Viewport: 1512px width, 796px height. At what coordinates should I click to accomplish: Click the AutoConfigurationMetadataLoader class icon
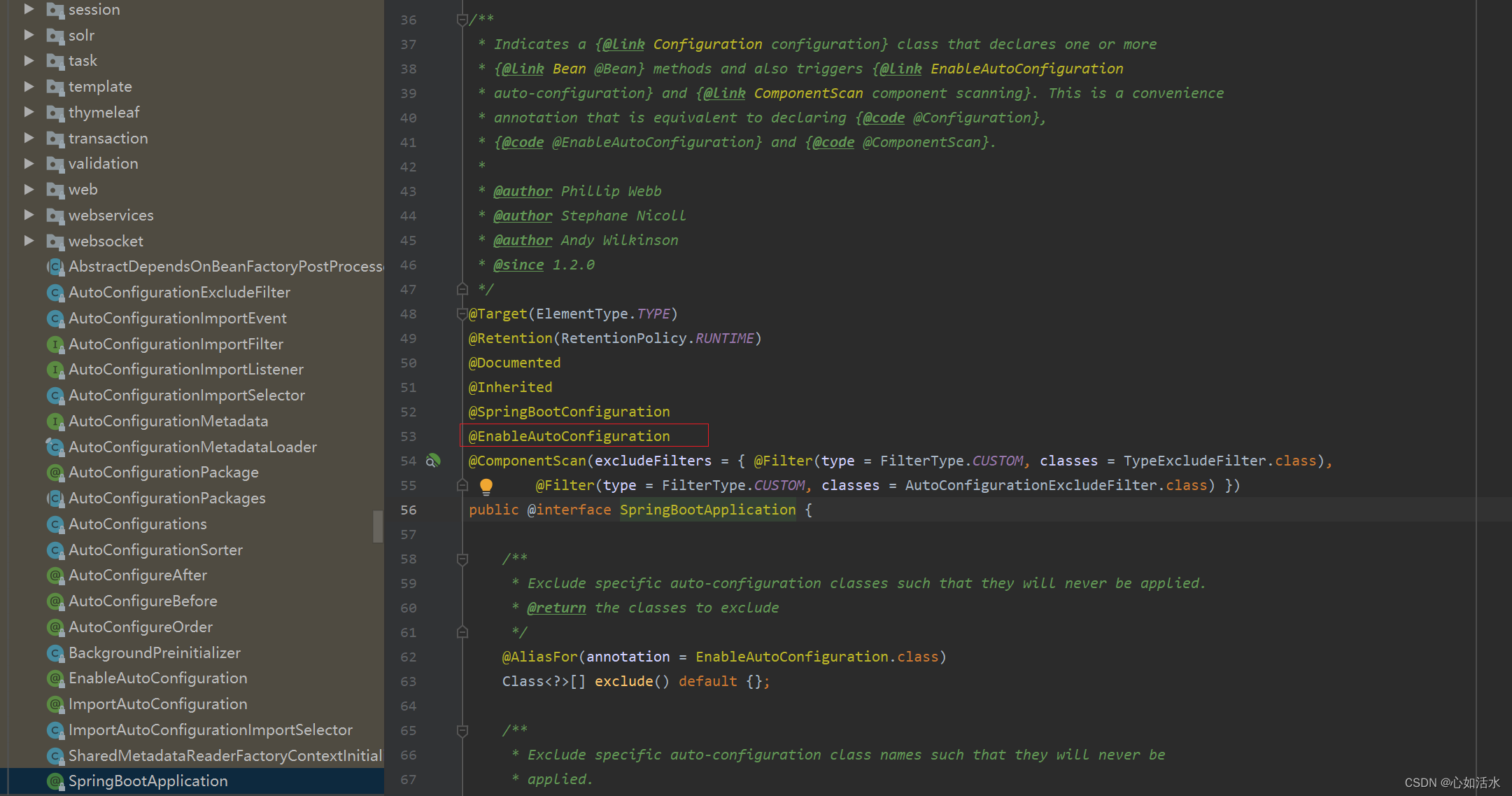(x=55, y=447)
